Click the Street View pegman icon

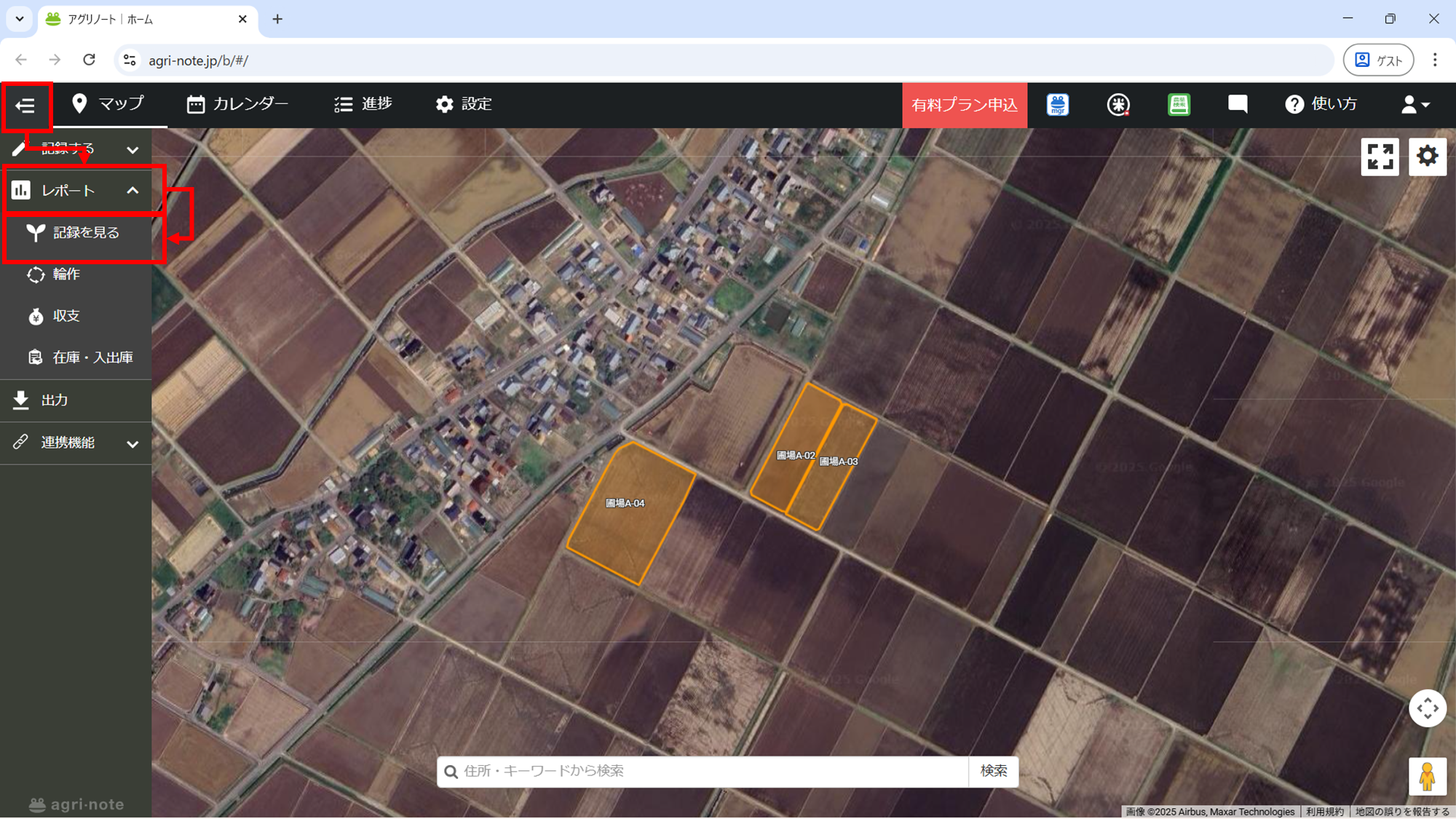coord(1428,777)
